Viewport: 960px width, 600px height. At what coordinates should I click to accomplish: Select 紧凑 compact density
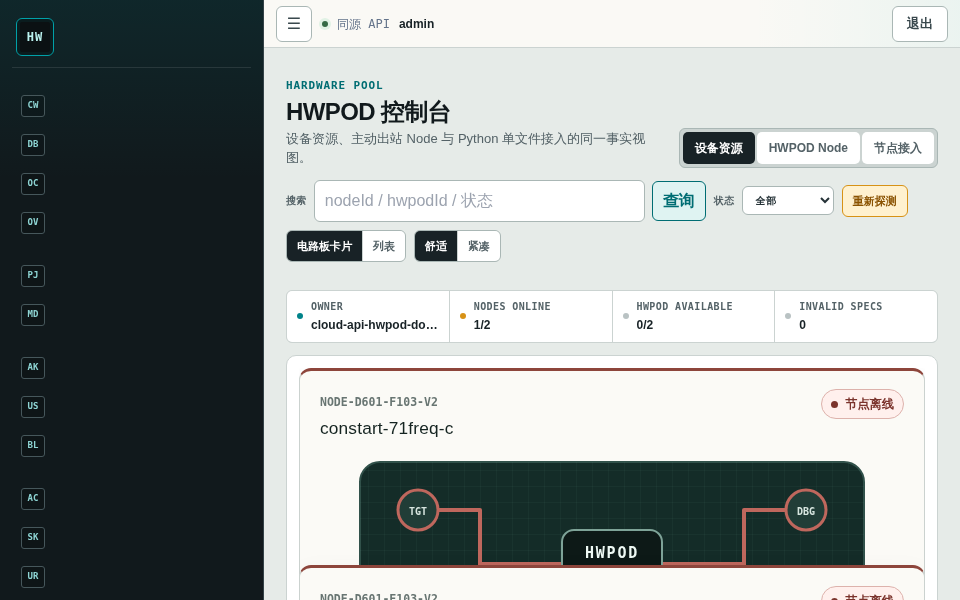[479, 246]
